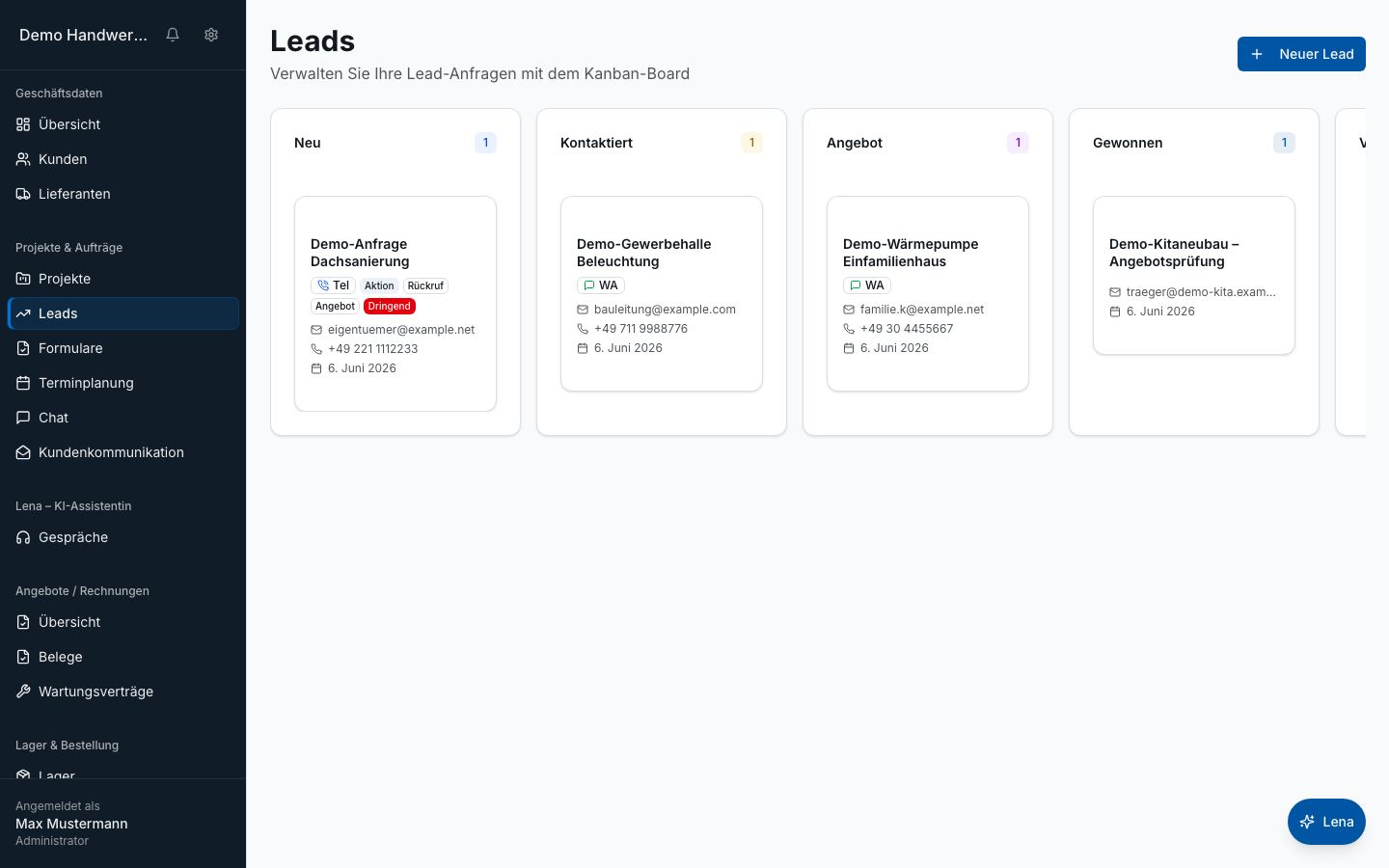This screenshot has height=868, width=1389.
Task: Open settings gear icon in sidebar header
Action: 211,35
